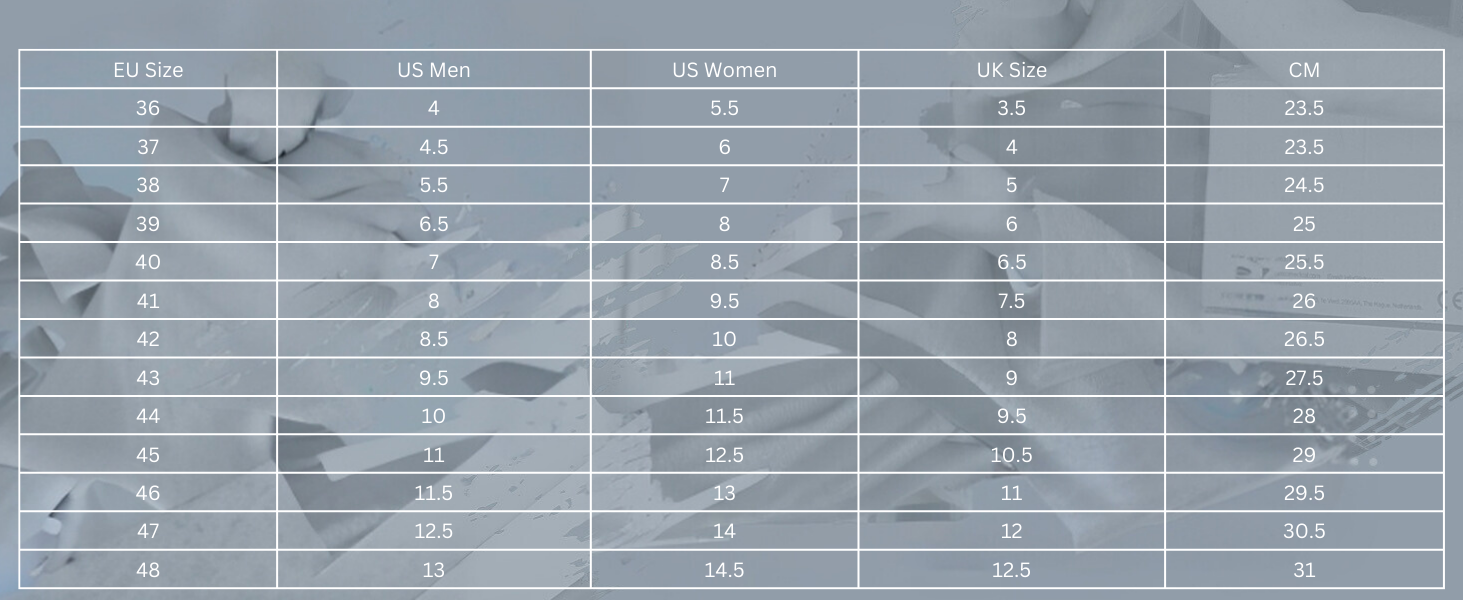Screen dimensions: 1464x600
Task: Click CM value 24.5
Action: pyautogui.click(x=1304, y=185)
